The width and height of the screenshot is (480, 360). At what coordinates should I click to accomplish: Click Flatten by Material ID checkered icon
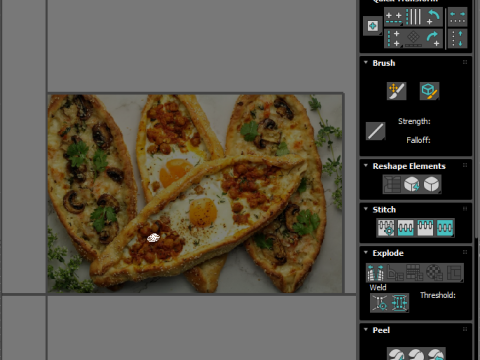pyautogui.click(x=434, y=273)
